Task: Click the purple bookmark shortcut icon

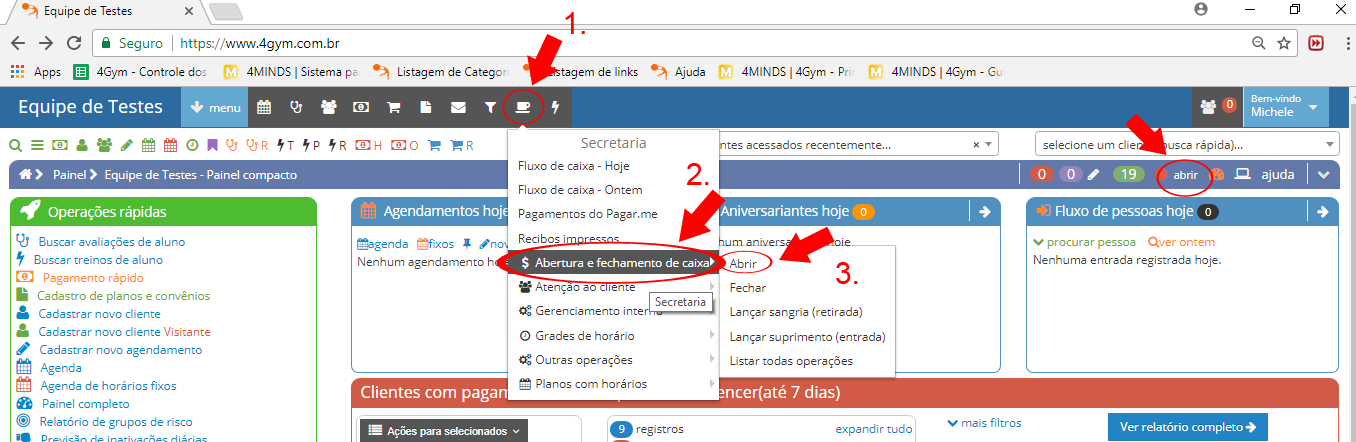Action: pyautogui.click(x=211, y=145)
